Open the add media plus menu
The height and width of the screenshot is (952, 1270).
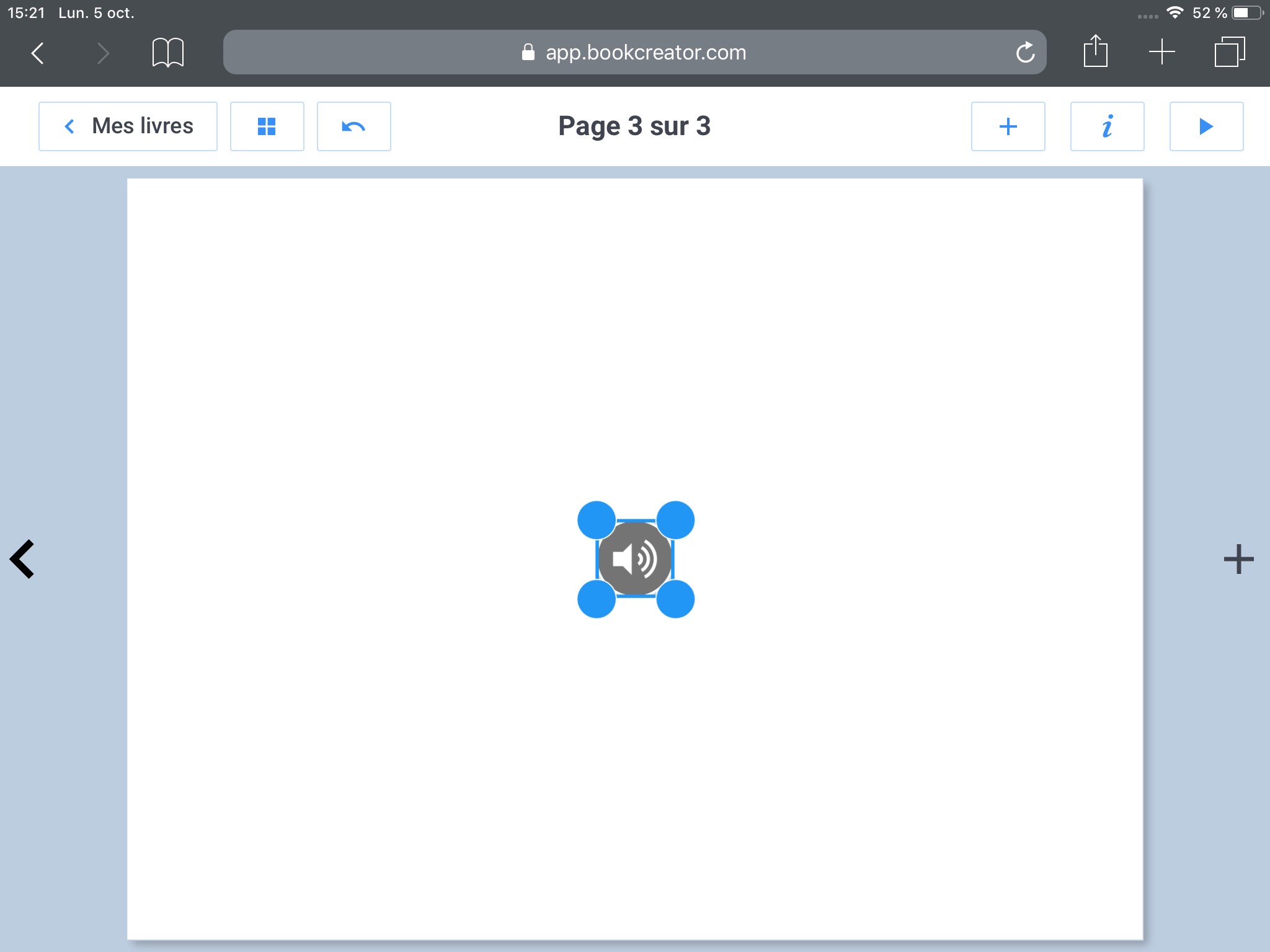(x=1008, y=126)
